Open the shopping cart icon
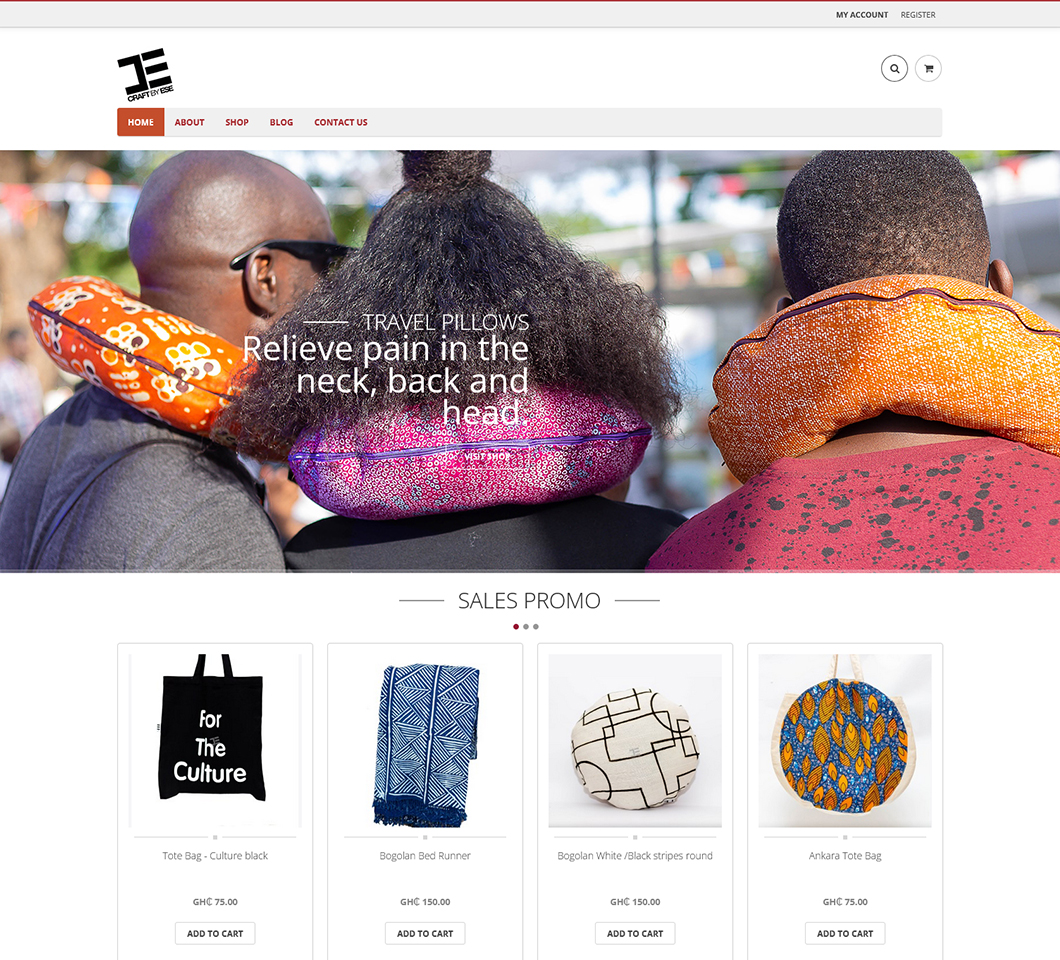Screen dimensions: 1060x960 928,68
